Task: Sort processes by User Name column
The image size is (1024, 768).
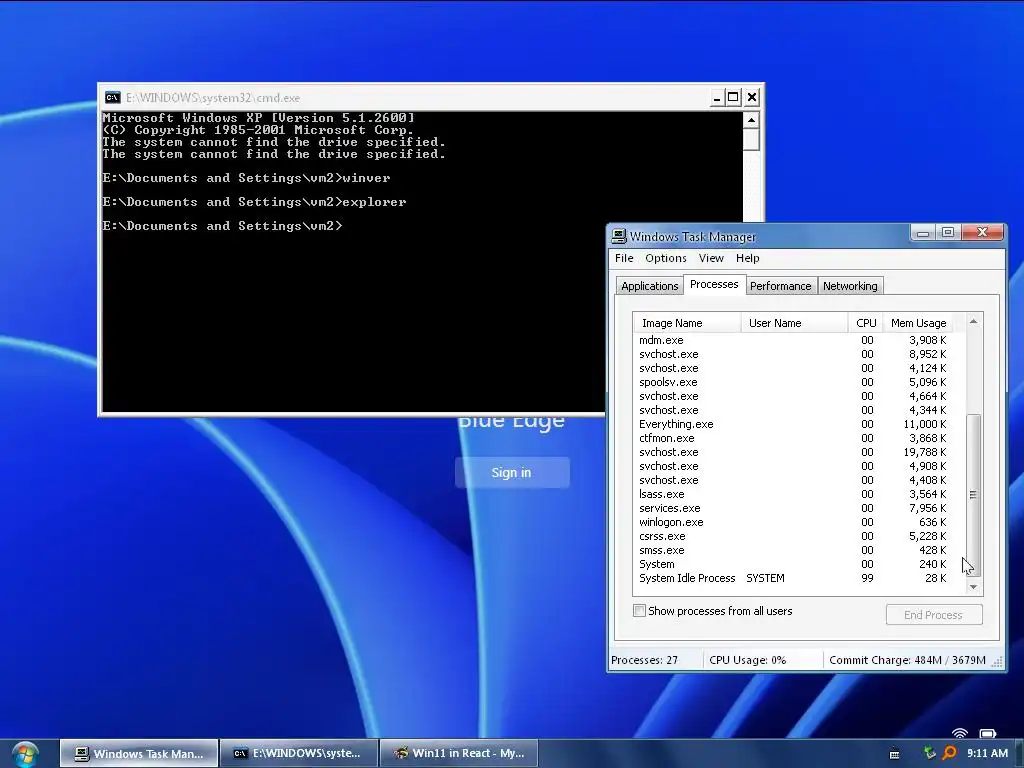Action: point(794,323)
